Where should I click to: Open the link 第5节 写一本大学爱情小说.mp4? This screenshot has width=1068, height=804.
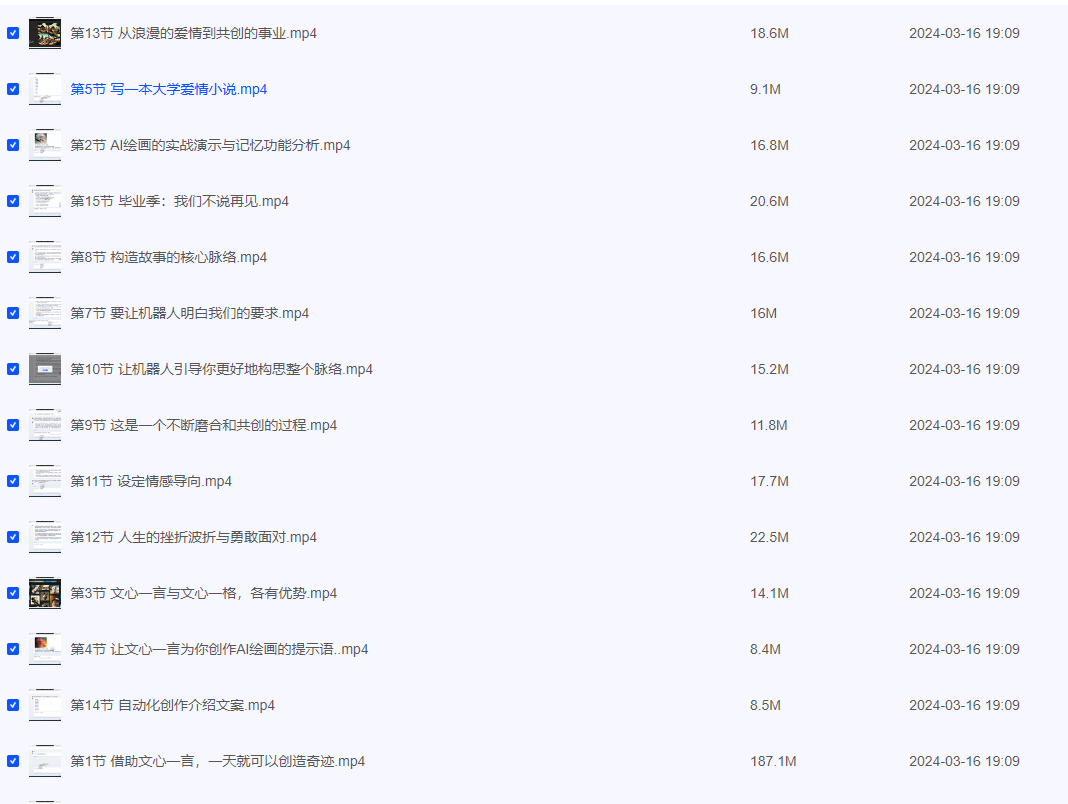tap(168, 89)
